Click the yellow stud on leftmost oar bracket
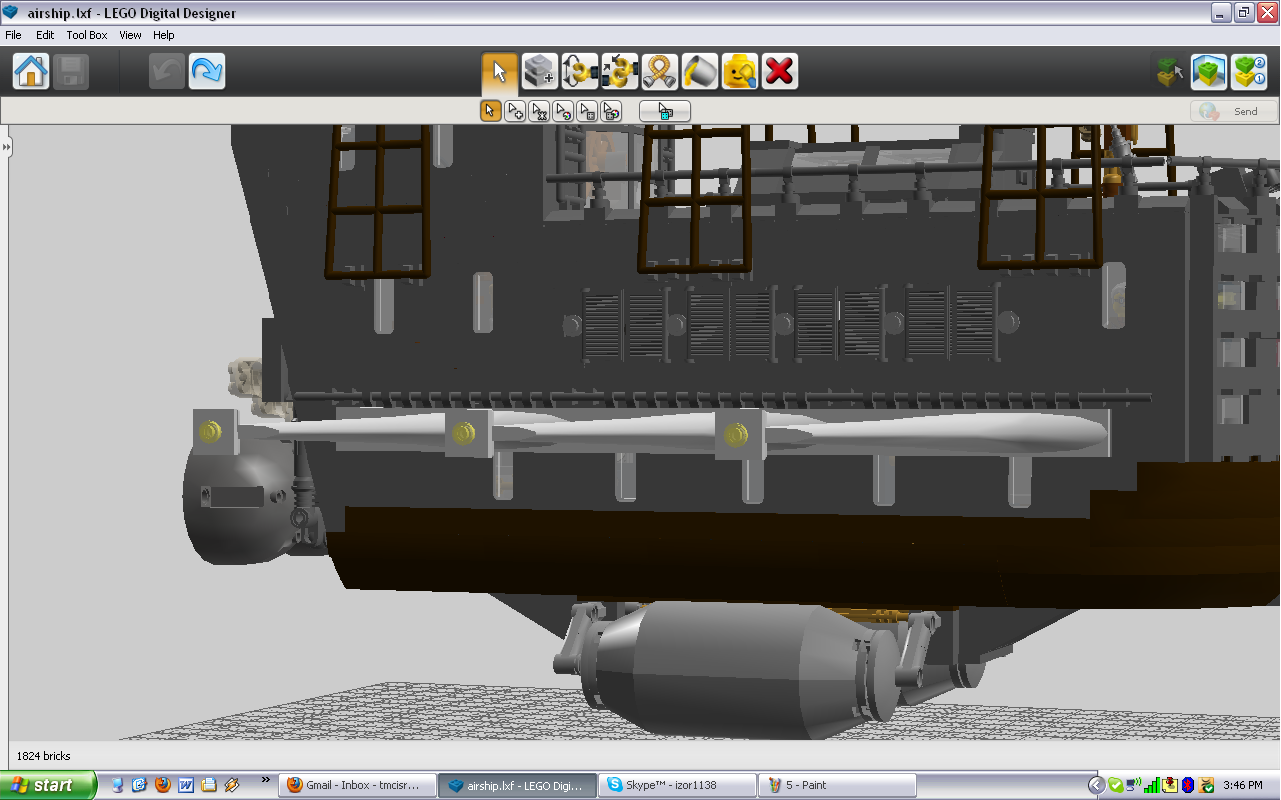This screenshot has height=800, width=1281. tap(210, 432)
